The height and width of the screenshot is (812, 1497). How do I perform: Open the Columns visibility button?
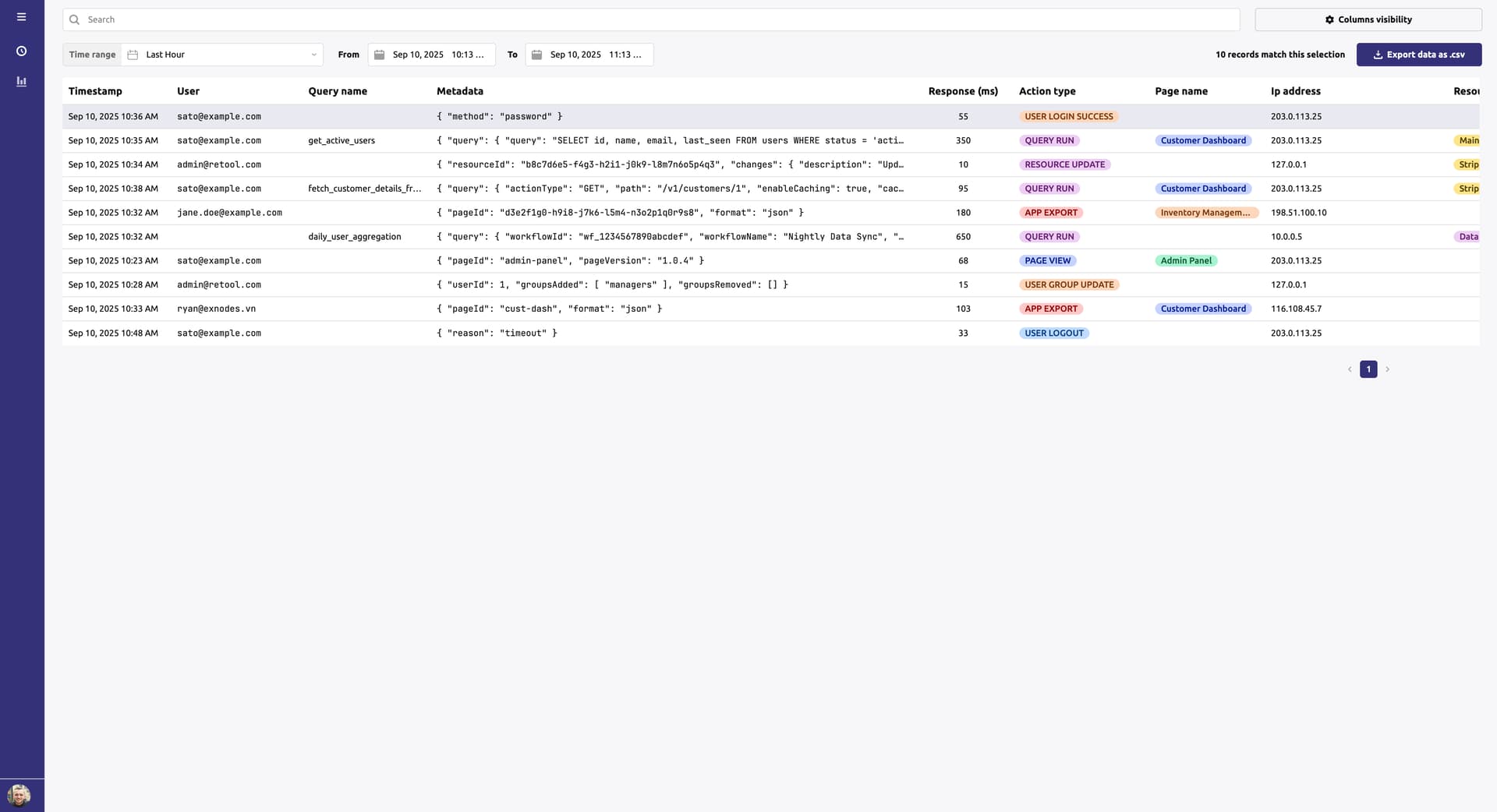coord(1368,19)
